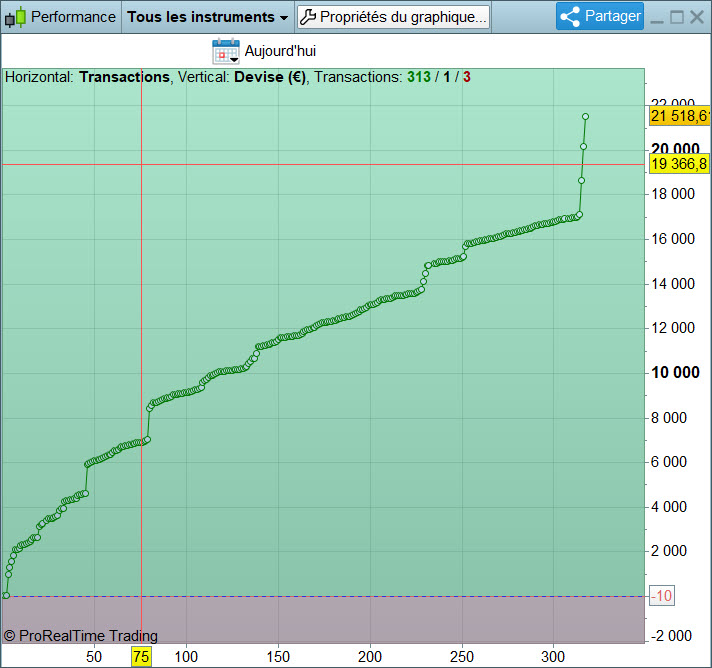Click the Partager share button
Viewport: 712px width, 668px height.
point(600,16)
